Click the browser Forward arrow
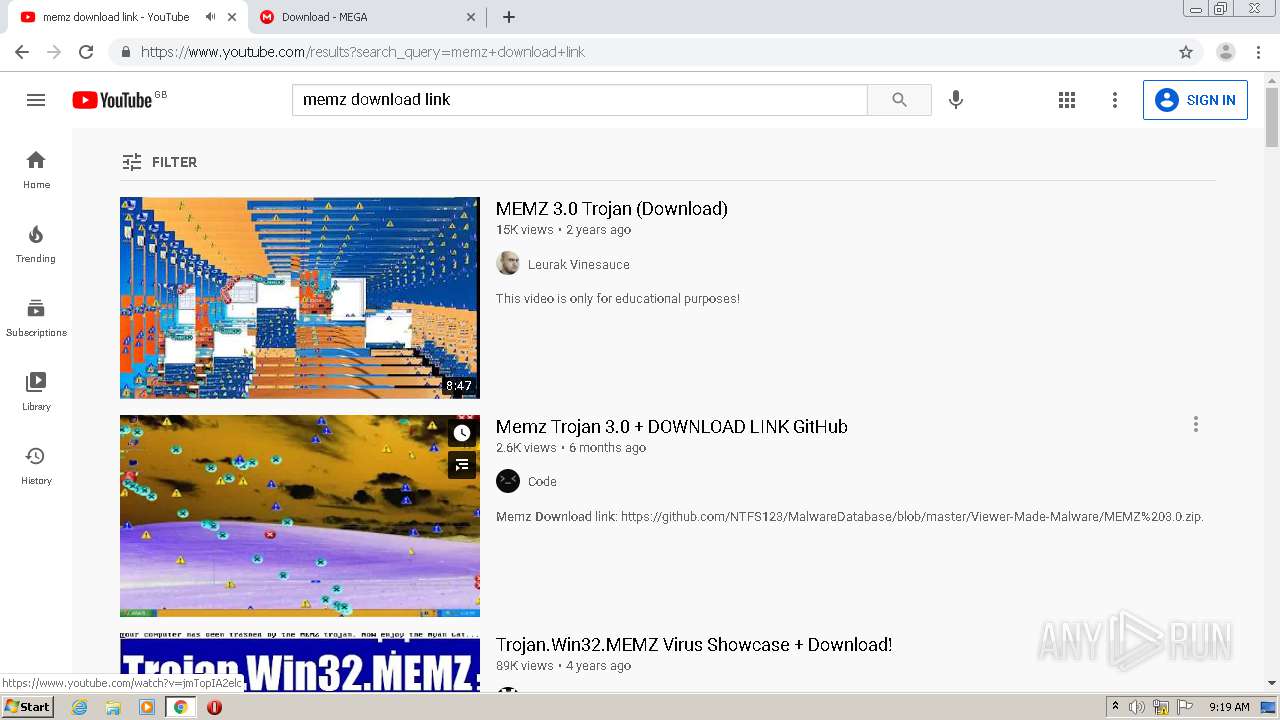Image resolution: width=1280 pixels, height=720 pixels. pos(54,52)
